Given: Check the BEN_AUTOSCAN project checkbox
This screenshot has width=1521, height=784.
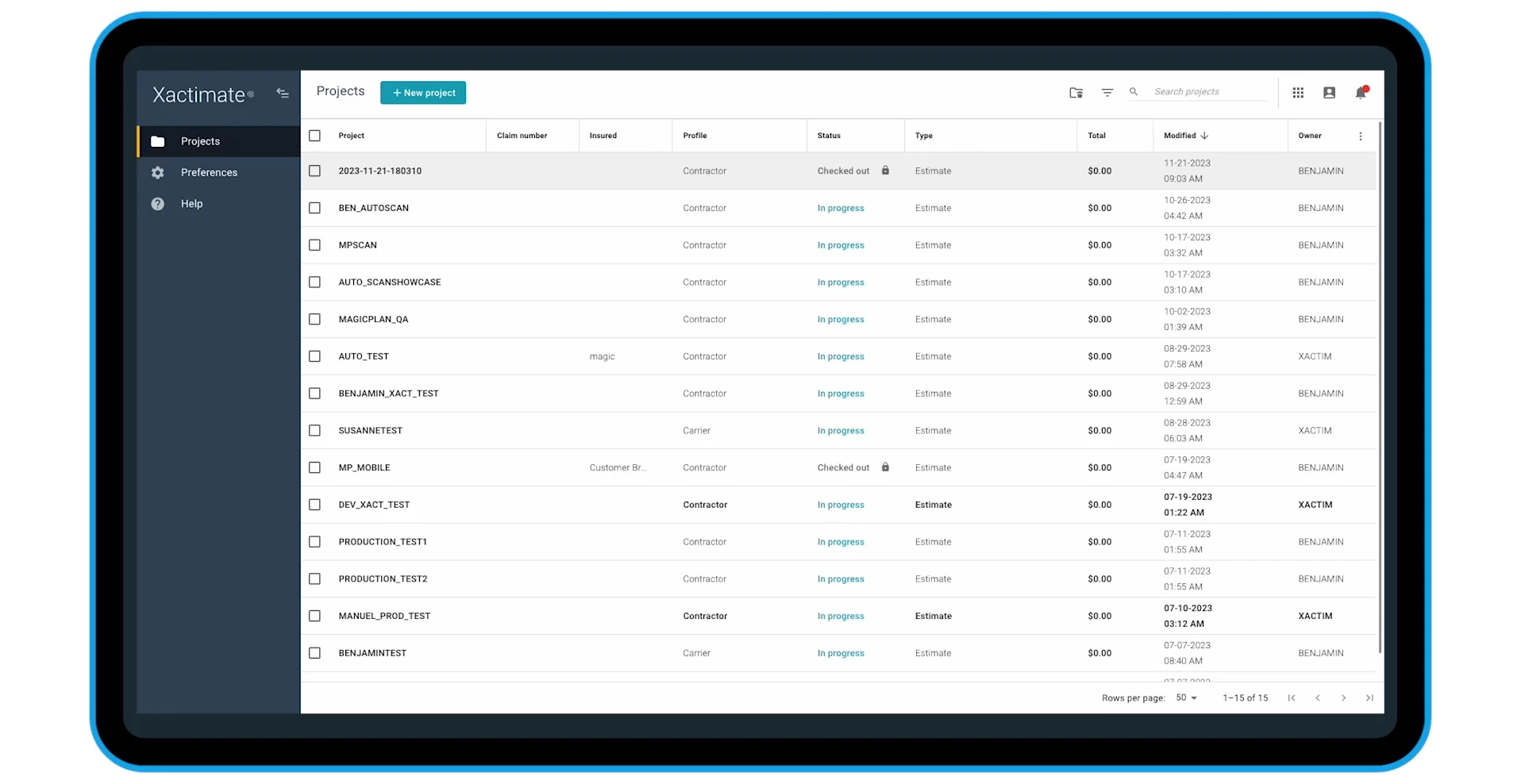Looking at the screenshot, I should 315,208.
